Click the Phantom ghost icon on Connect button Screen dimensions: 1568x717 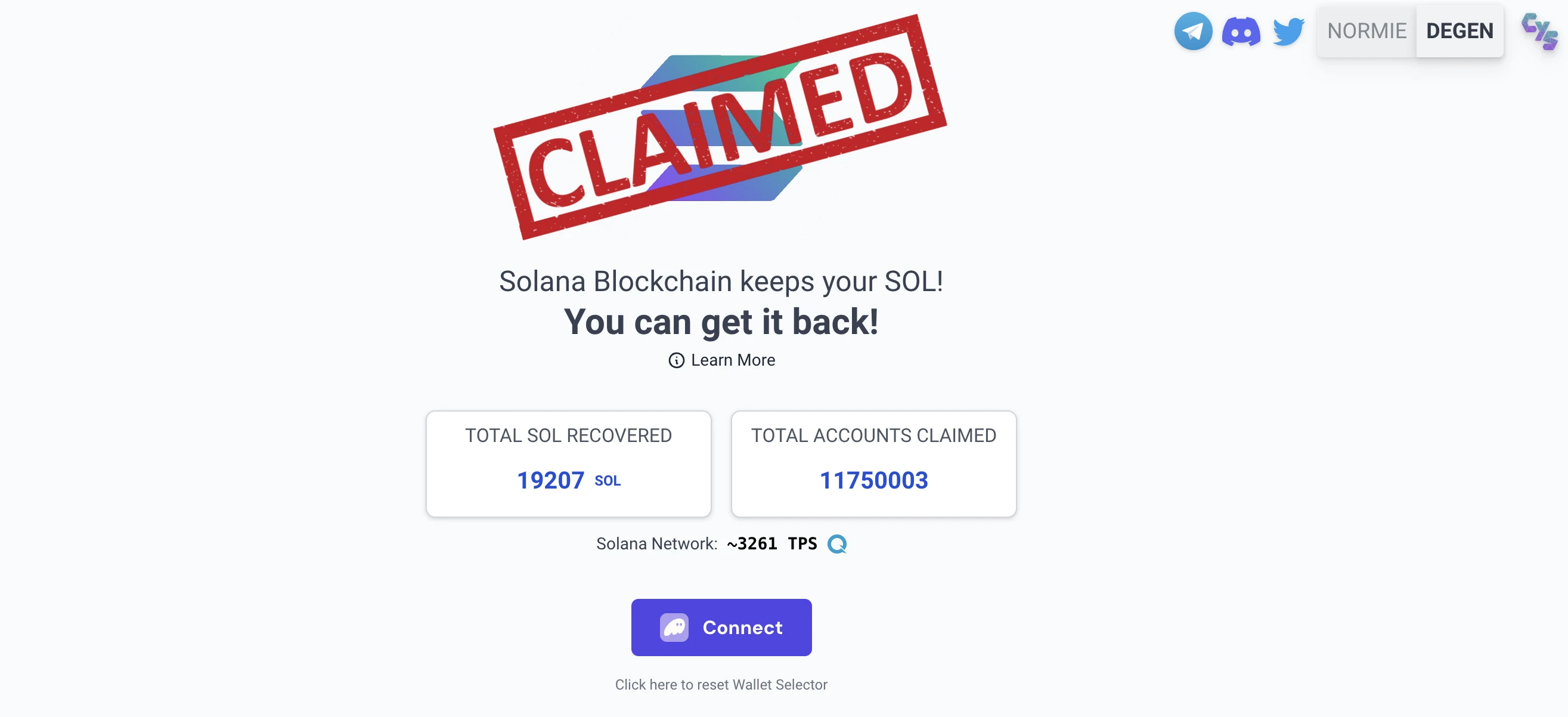[x=675, y=628]
